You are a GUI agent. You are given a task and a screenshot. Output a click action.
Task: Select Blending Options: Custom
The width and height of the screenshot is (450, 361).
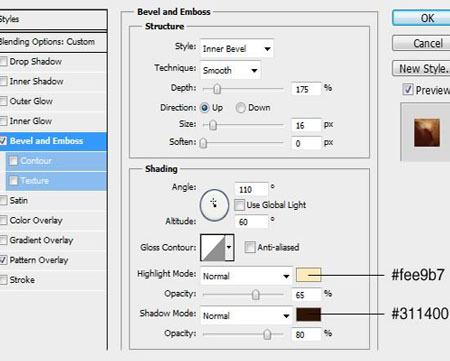tap(53, 42)
